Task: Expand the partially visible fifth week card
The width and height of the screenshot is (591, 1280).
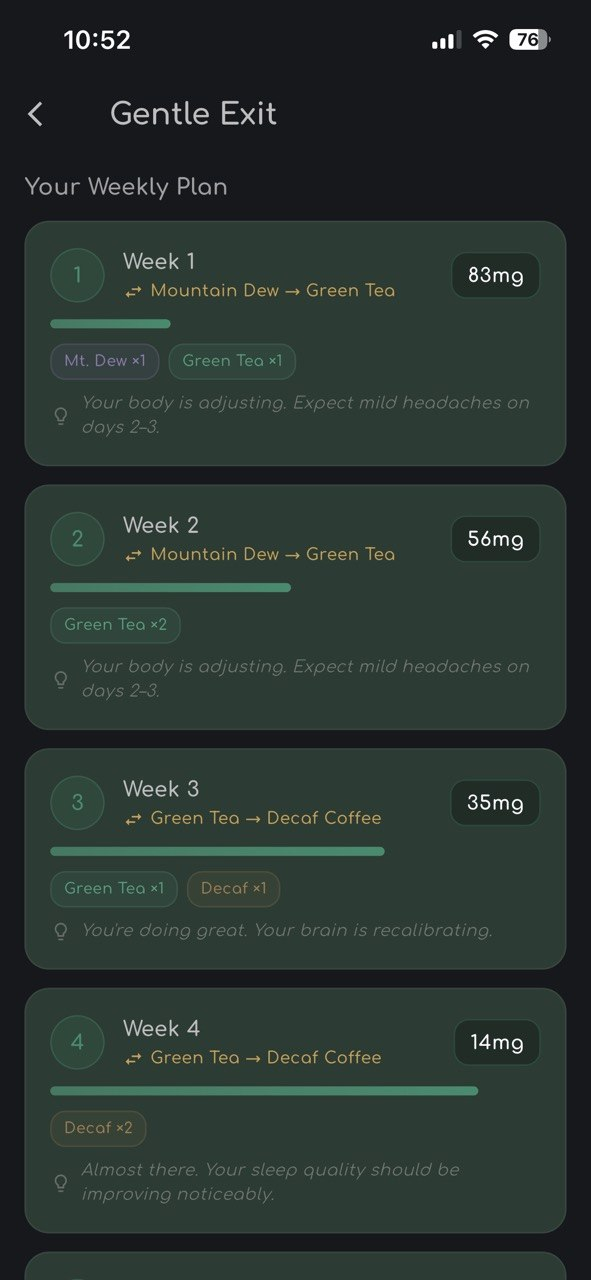Action: pos(295,1270)
